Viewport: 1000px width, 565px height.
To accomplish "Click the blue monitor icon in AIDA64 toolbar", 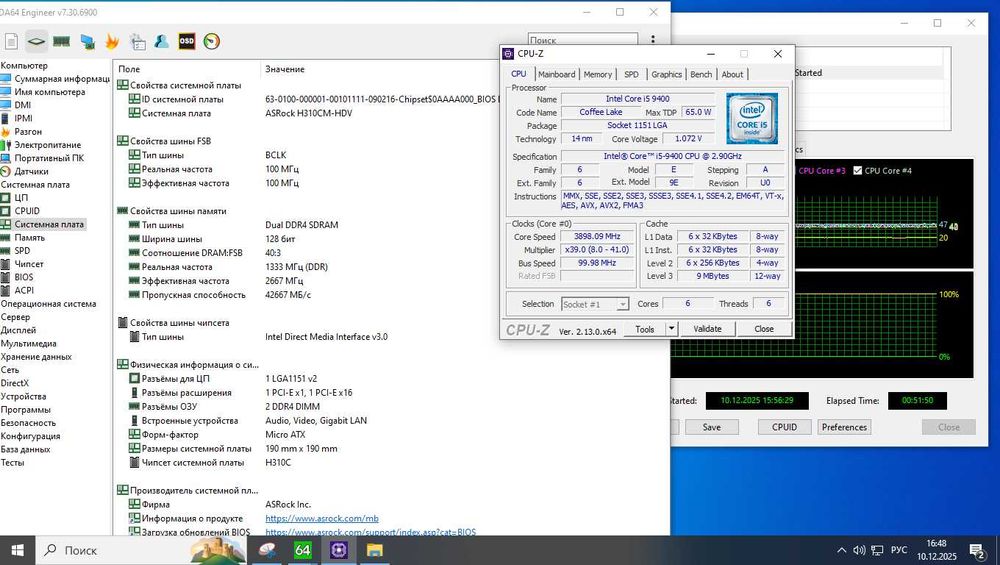I will [x=87, y=42].
